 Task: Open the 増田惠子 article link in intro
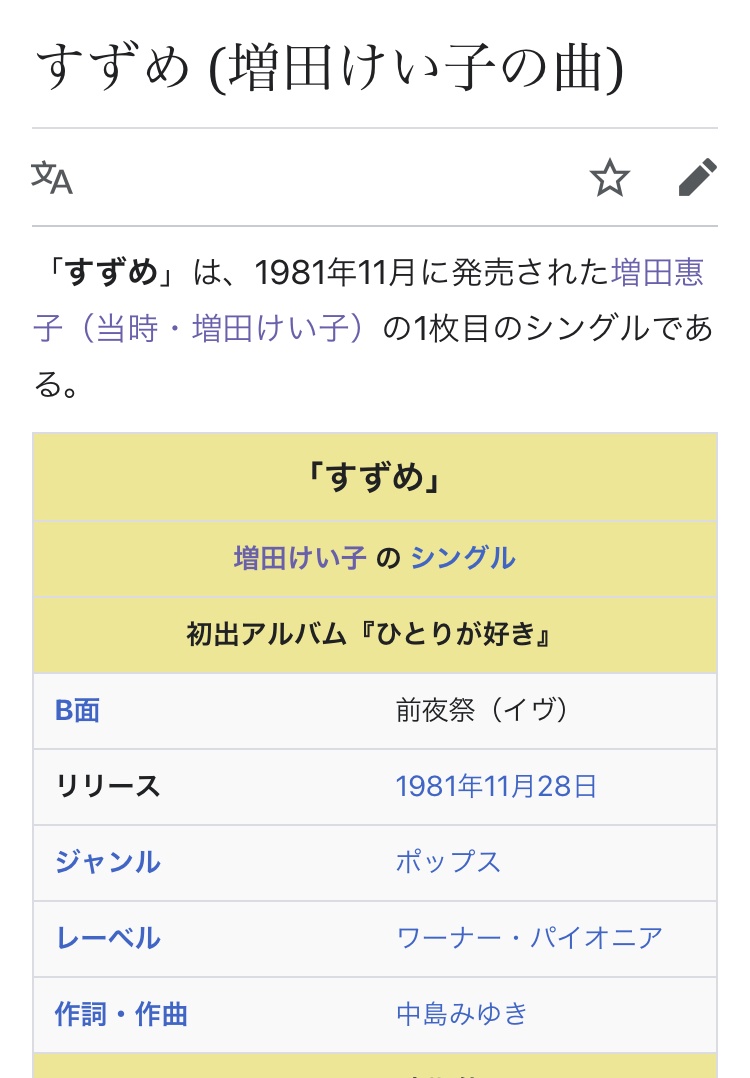pos(657,272)
